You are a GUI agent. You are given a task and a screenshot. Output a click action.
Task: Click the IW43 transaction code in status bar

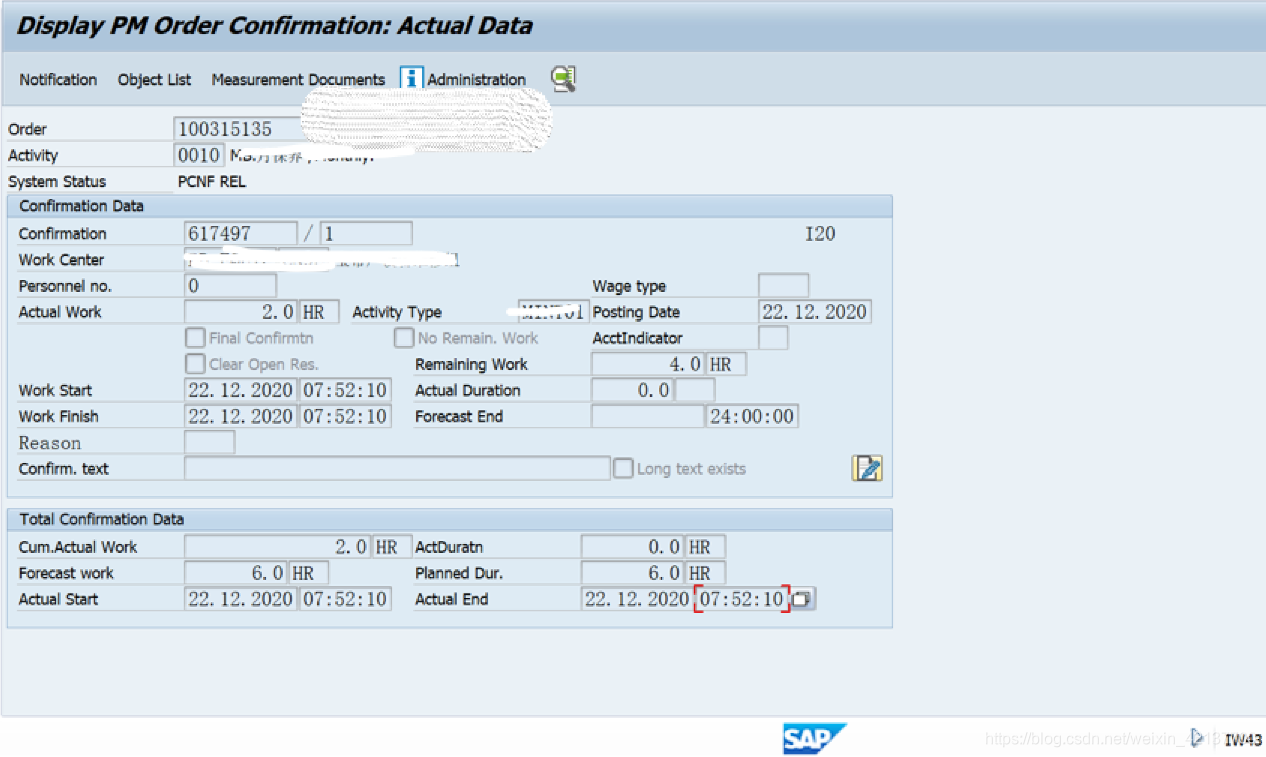1244,740
